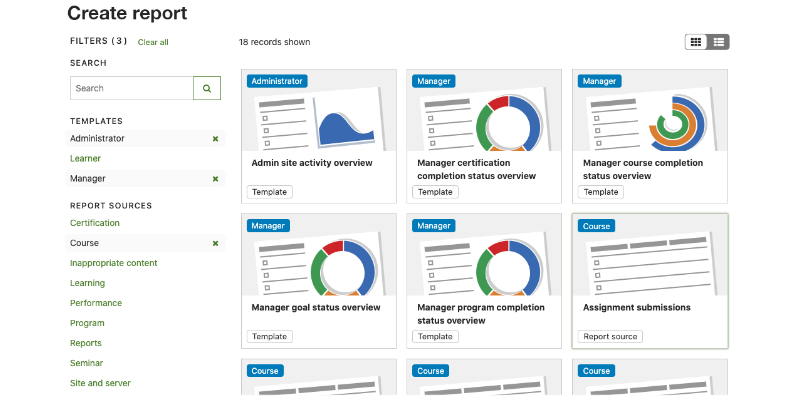Select the Manager course completion status card

pos(650,137)
